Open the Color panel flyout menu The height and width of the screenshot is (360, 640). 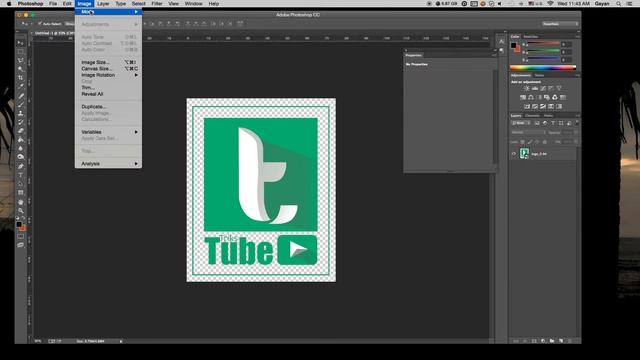tap(577, 37)
